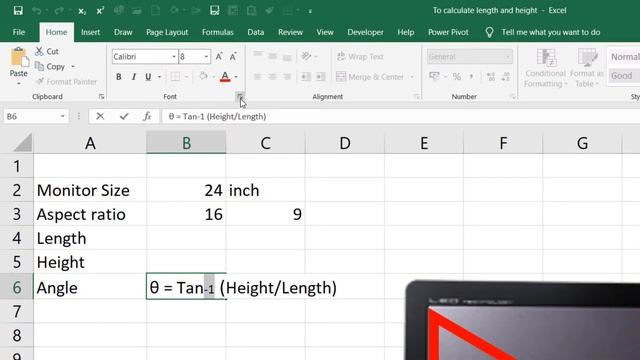The image size is (640, 360).
Task: Click the lightbulb Tell me icon
Action: pyautogui.click(x=489, y=32)
